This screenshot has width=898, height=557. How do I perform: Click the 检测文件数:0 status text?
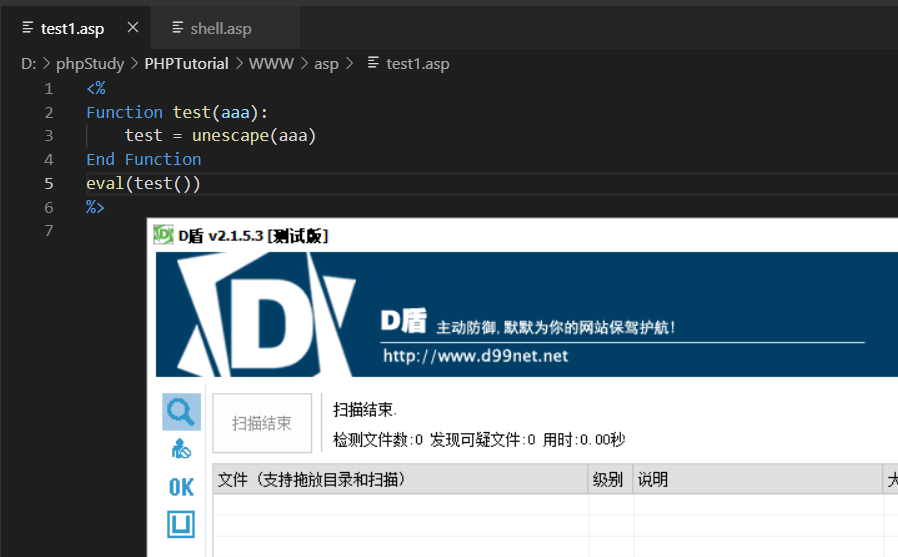click(378, 440)
